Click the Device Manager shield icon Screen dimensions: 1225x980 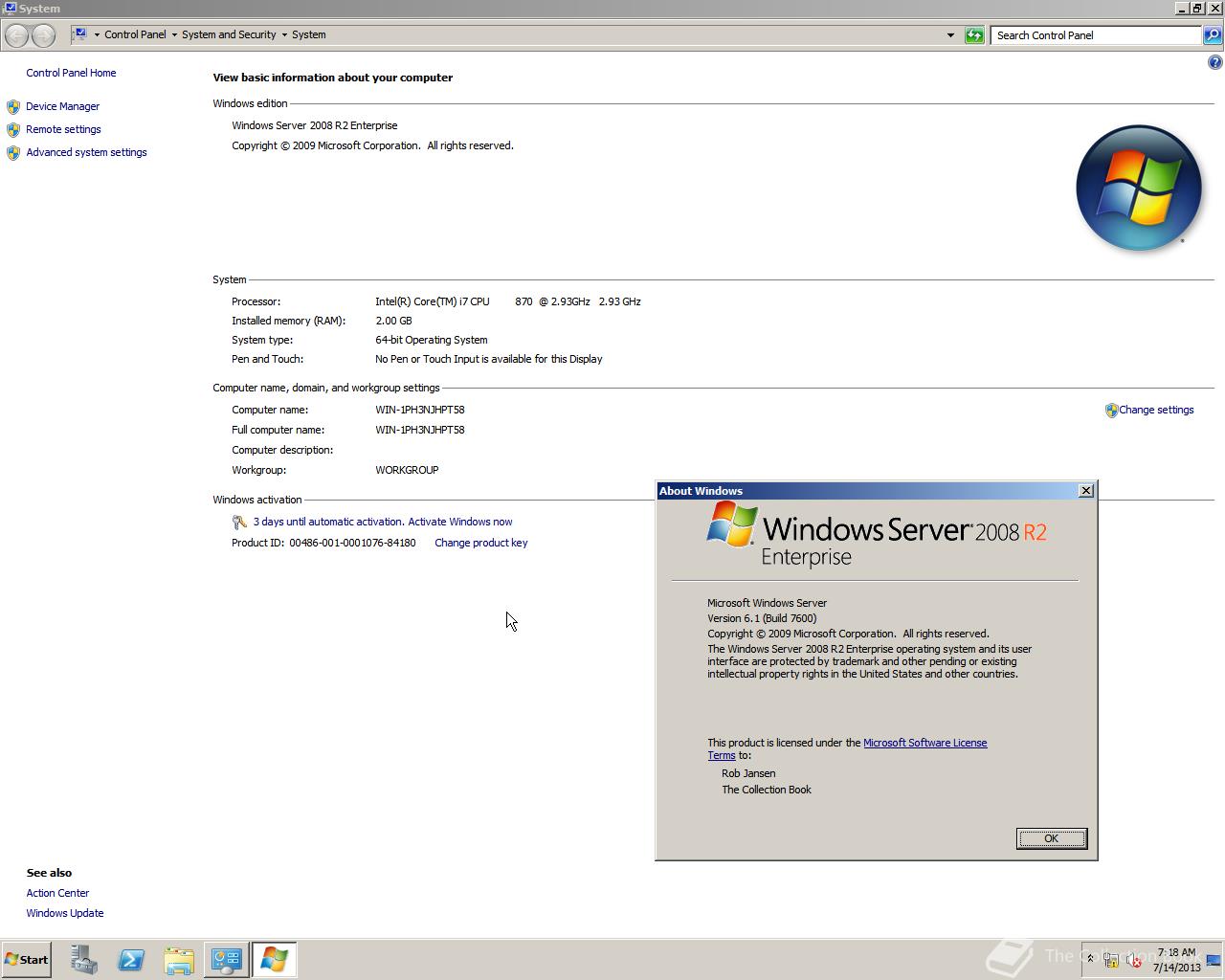point(13,106)
